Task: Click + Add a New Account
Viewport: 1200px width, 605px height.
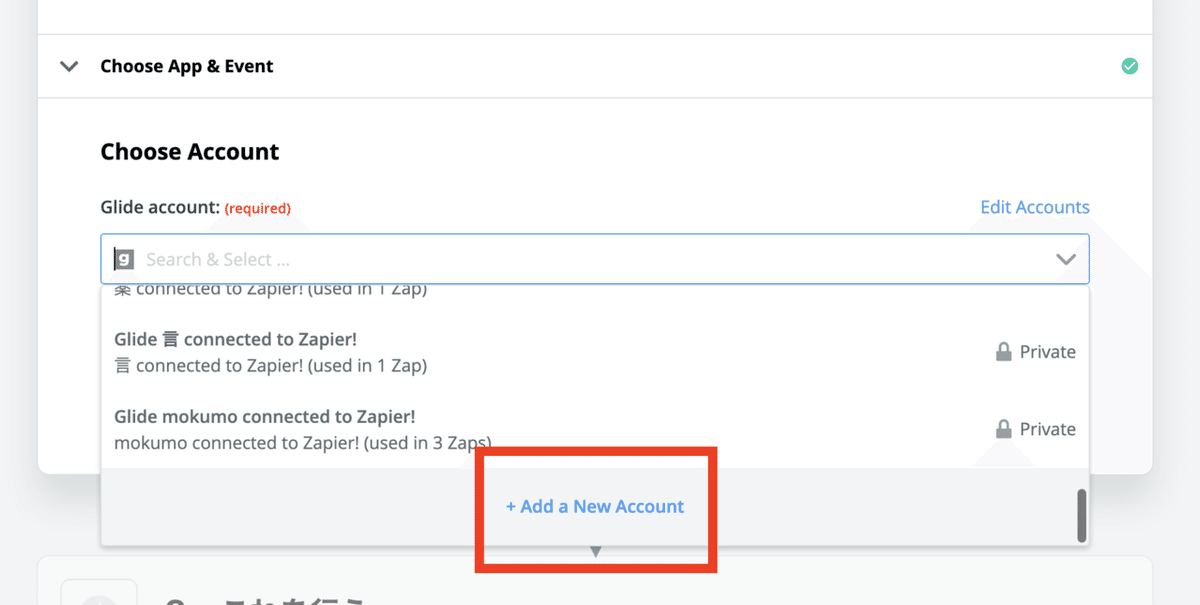Action: pos(595,506)
